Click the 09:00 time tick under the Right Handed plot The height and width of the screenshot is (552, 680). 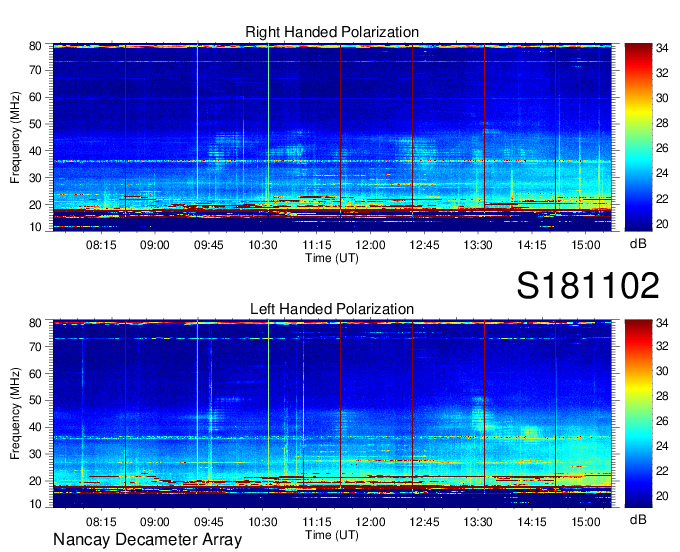pos(155,245)
